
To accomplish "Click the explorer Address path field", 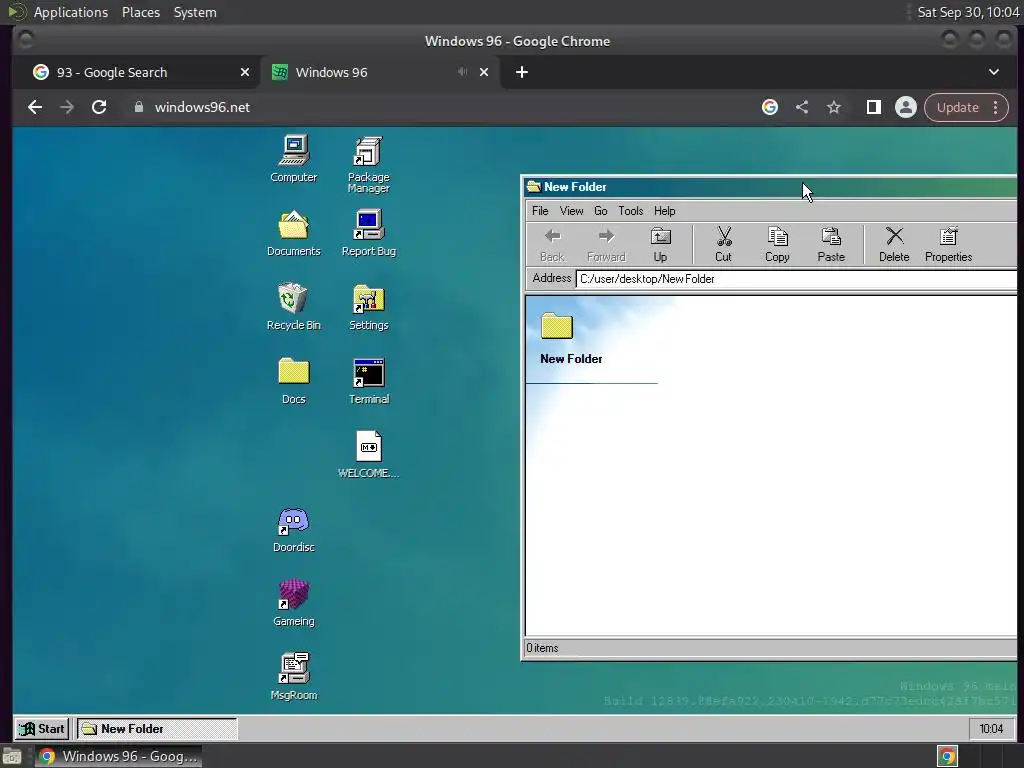I will [x=796, y=279].
